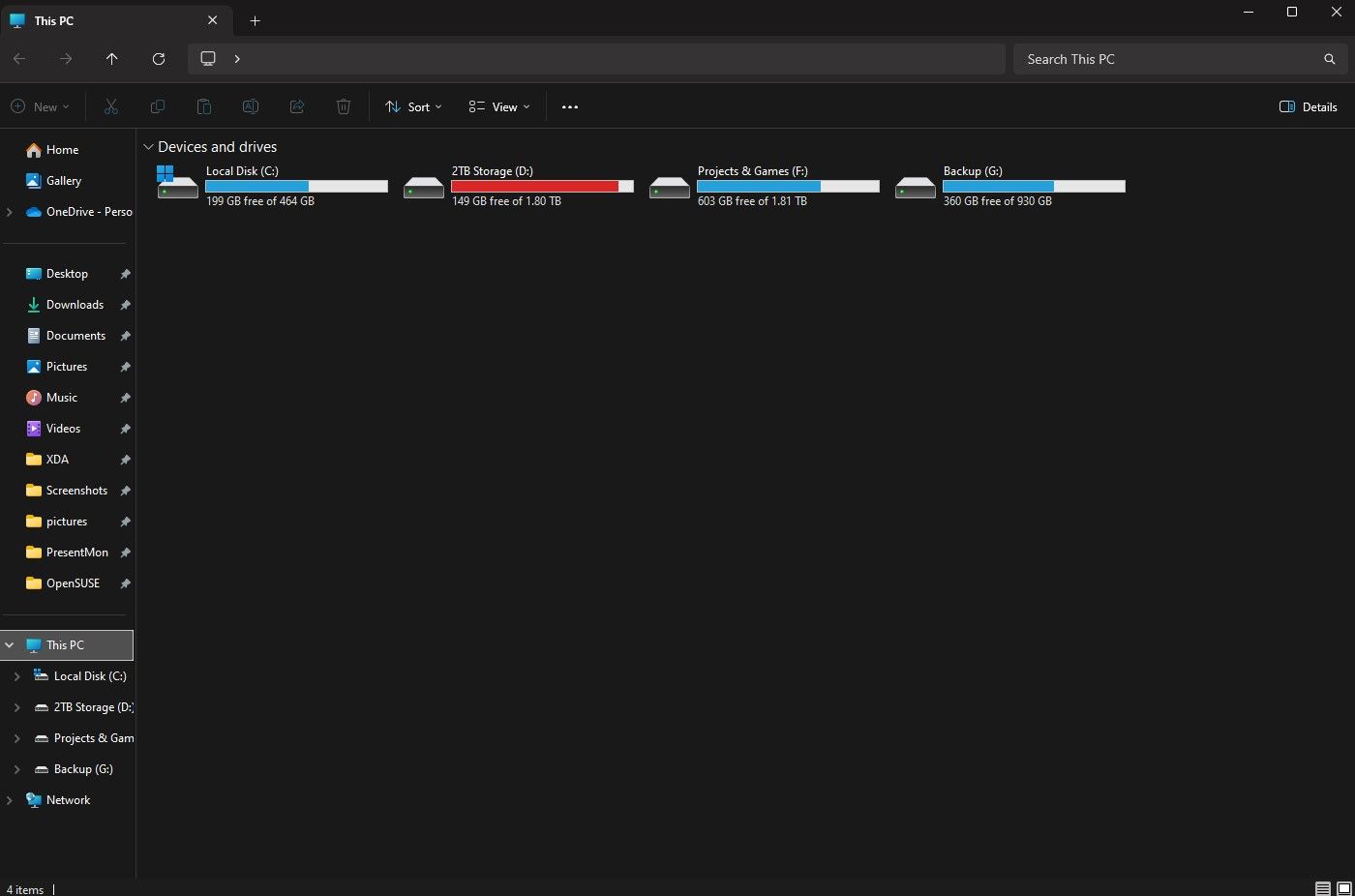
Task: Expand Backup (G:) tree node
Action: coord(16,769)
